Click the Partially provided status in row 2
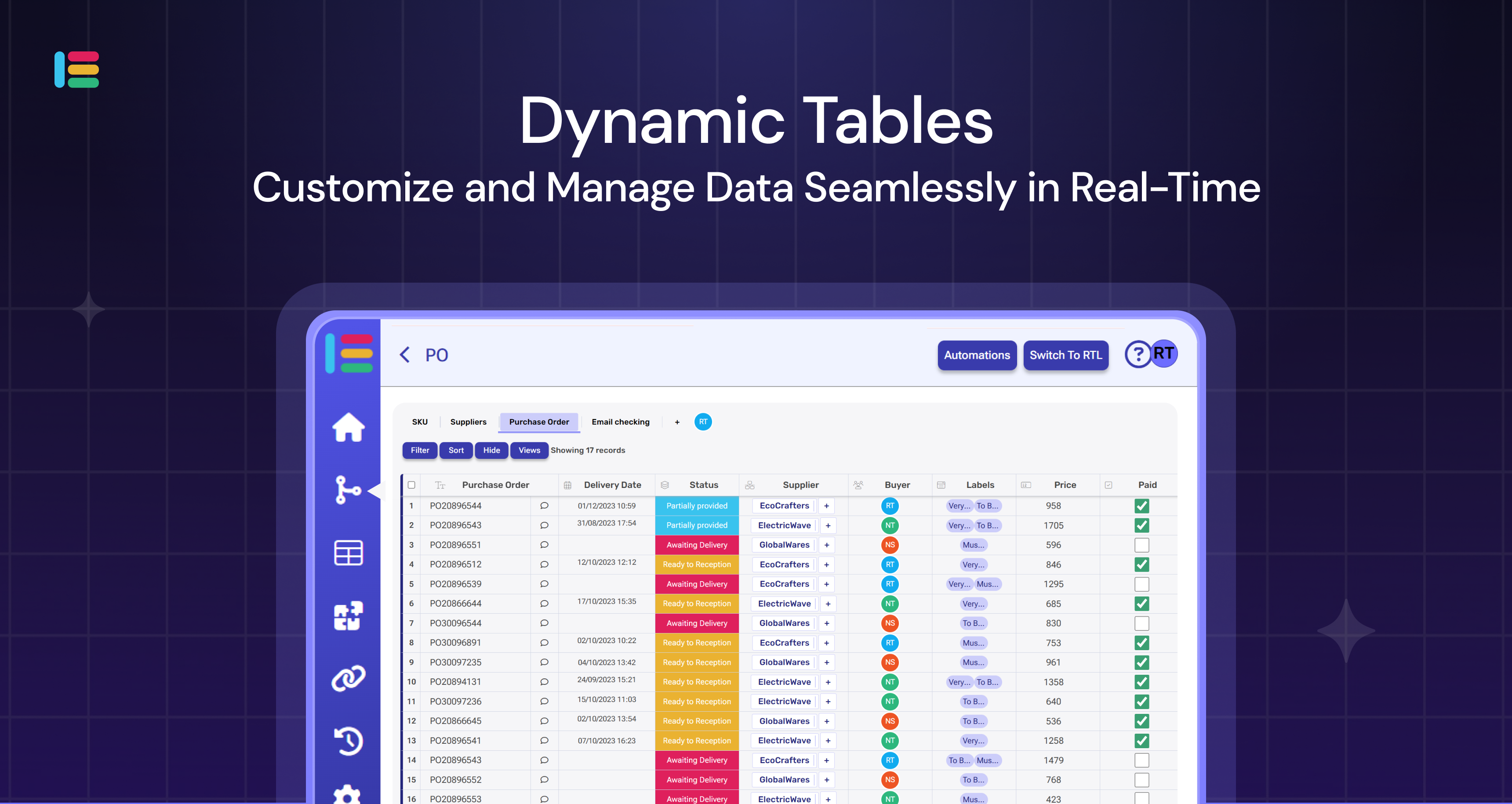The width and height of the screenshot is (1512, 804). point(696,525)
